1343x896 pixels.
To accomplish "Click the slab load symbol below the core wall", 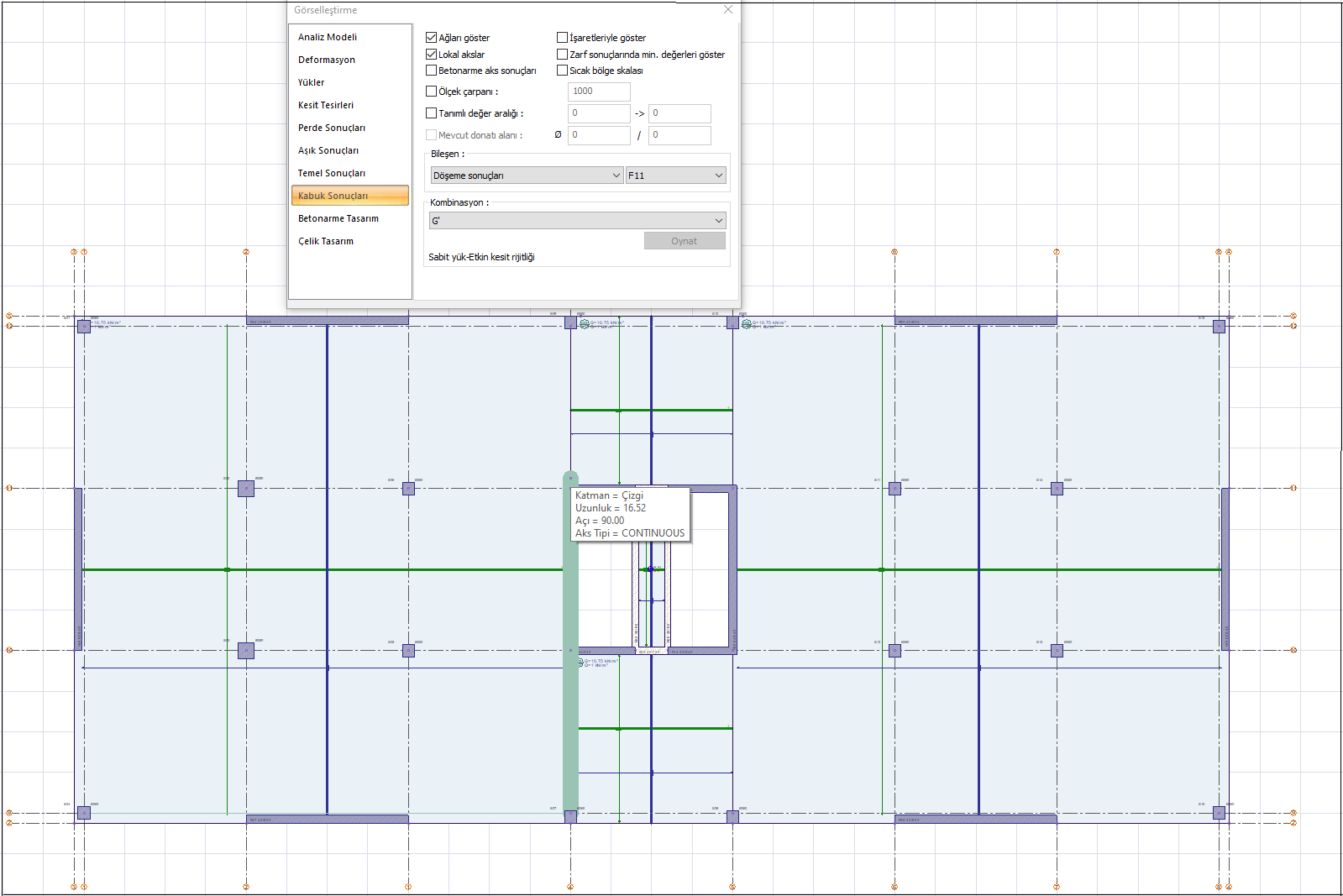I will pyautogui.click(x=580, y=663).
